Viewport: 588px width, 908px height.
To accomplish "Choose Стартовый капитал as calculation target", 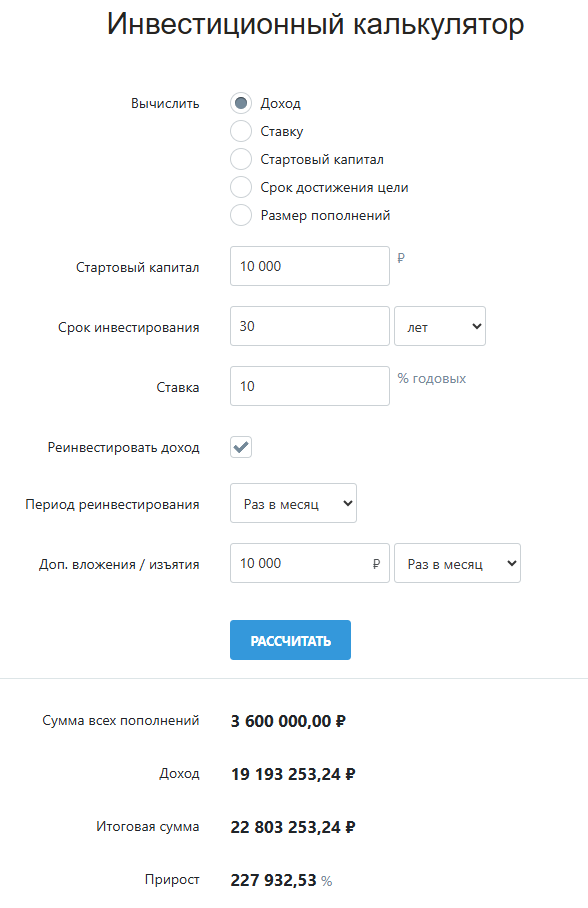I will click(x=240, y=158).
